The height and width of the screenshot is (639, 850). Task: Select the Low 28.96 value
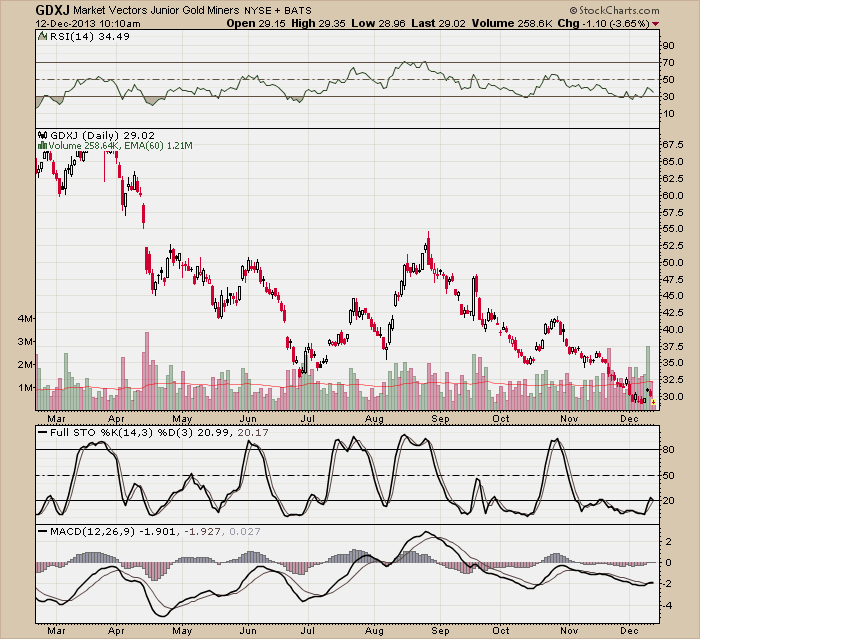point(378,23)
